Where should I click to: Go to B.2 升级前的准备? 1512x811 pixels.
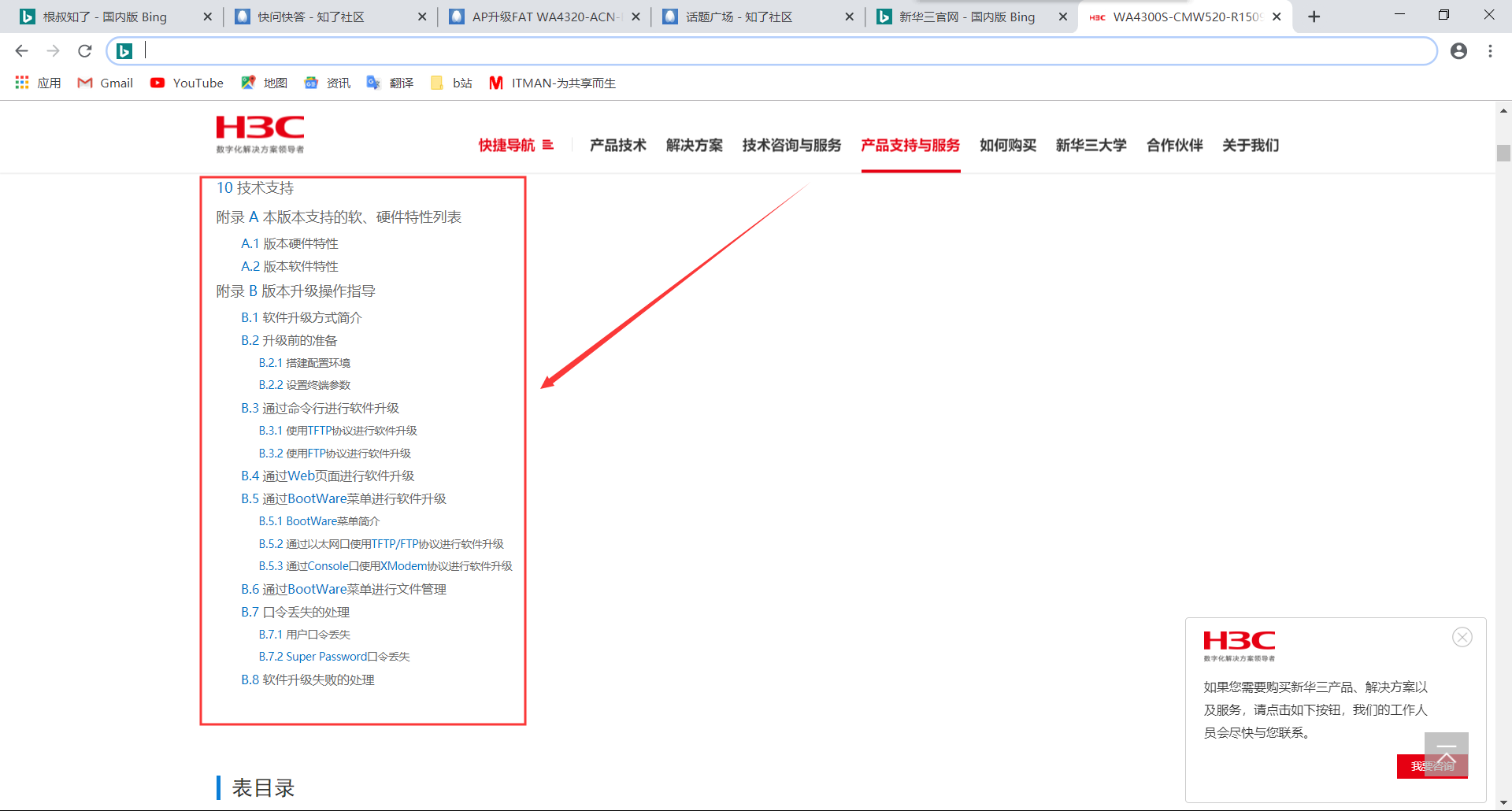click(x=289, y=341)
